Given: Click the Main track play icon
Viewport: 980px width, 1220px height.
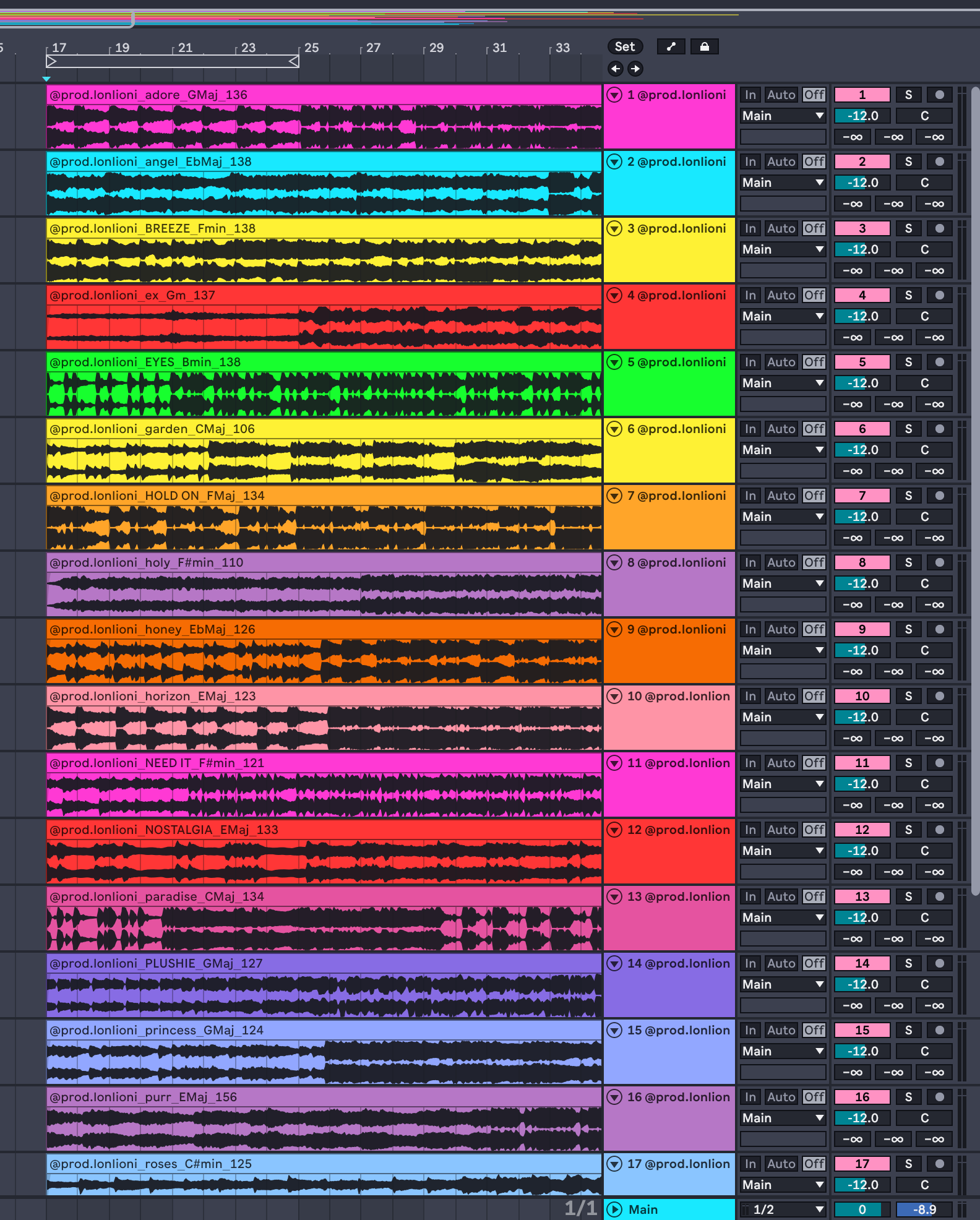Looking at the screenshot, I should 614,1209.
